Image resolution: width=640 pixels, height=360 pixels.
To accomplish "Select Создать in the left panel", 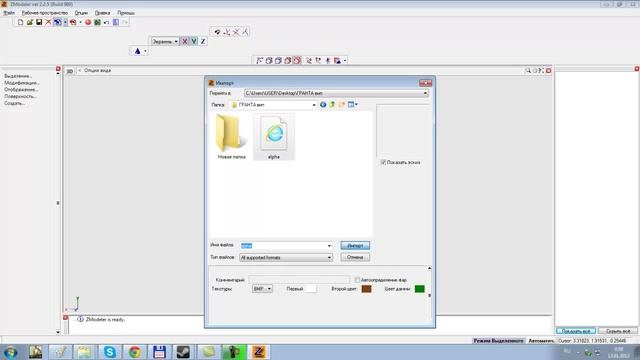I will pos(15,103).
